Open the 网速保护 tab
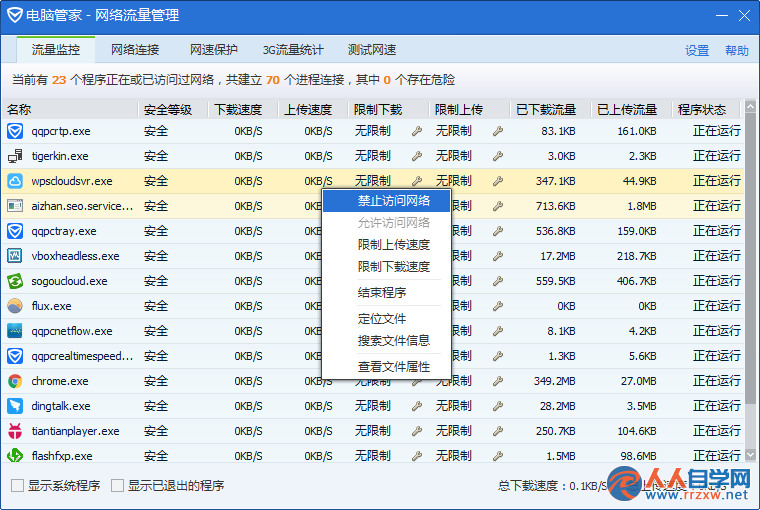This screenshot has height=510, width=760. [214, 49]
